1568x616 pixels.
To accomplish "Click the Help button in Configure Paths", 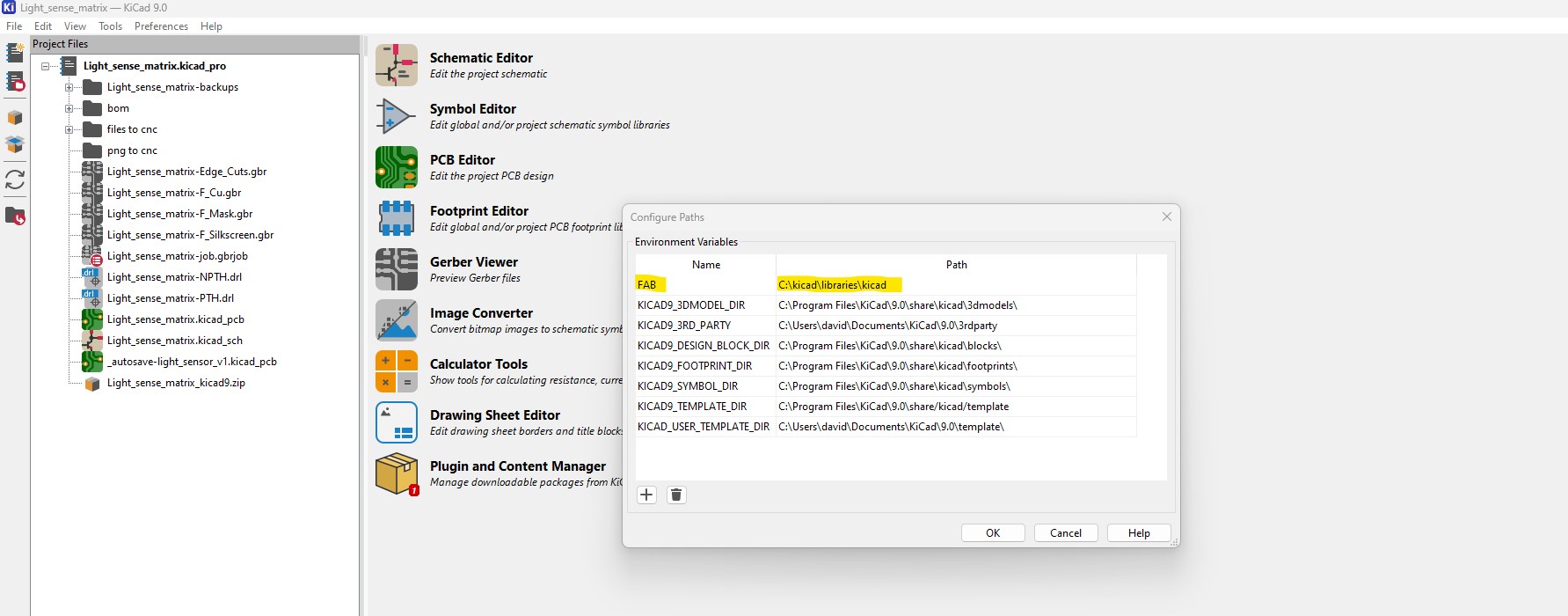I will point(1139,532).
